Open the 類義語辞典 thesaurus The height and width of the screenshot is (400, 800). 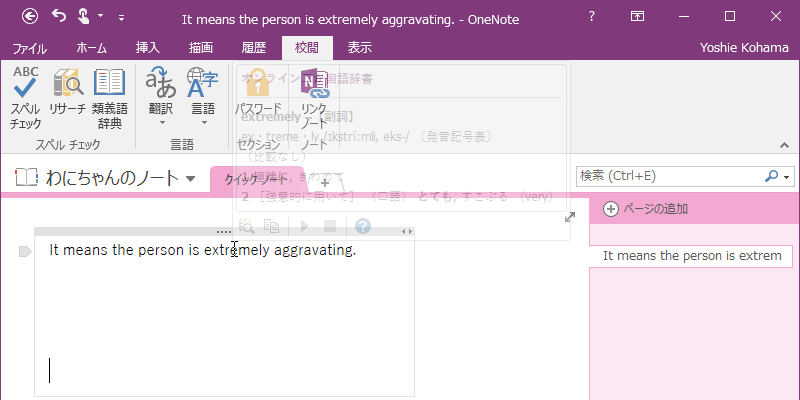110,98
